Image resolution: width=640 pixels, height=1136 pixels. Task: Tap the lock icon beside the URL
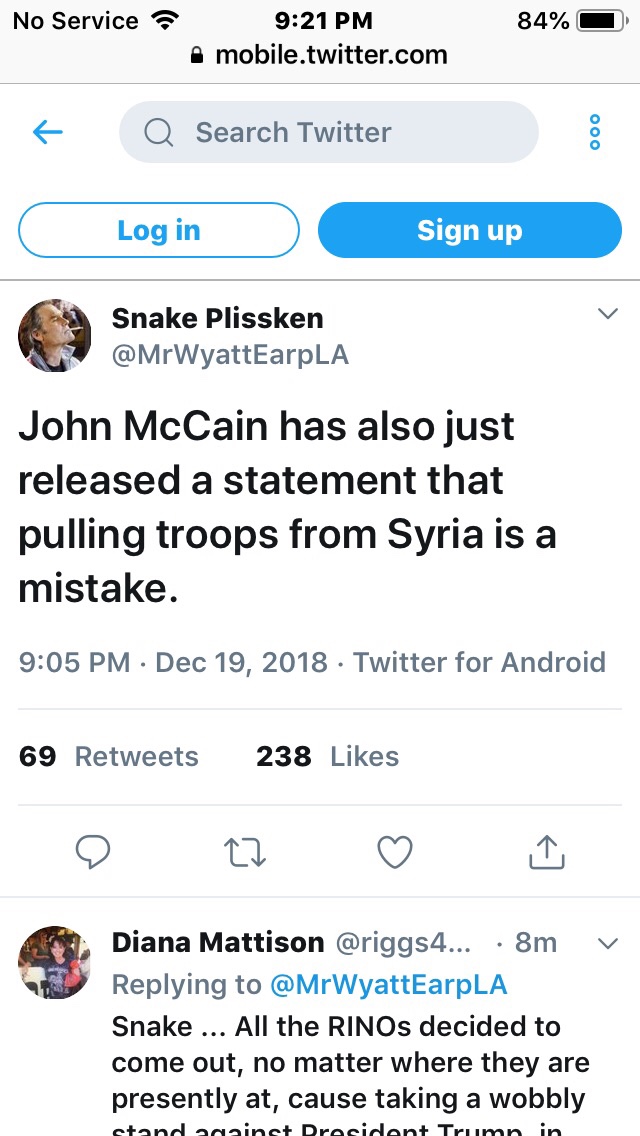tap(197, 56)
